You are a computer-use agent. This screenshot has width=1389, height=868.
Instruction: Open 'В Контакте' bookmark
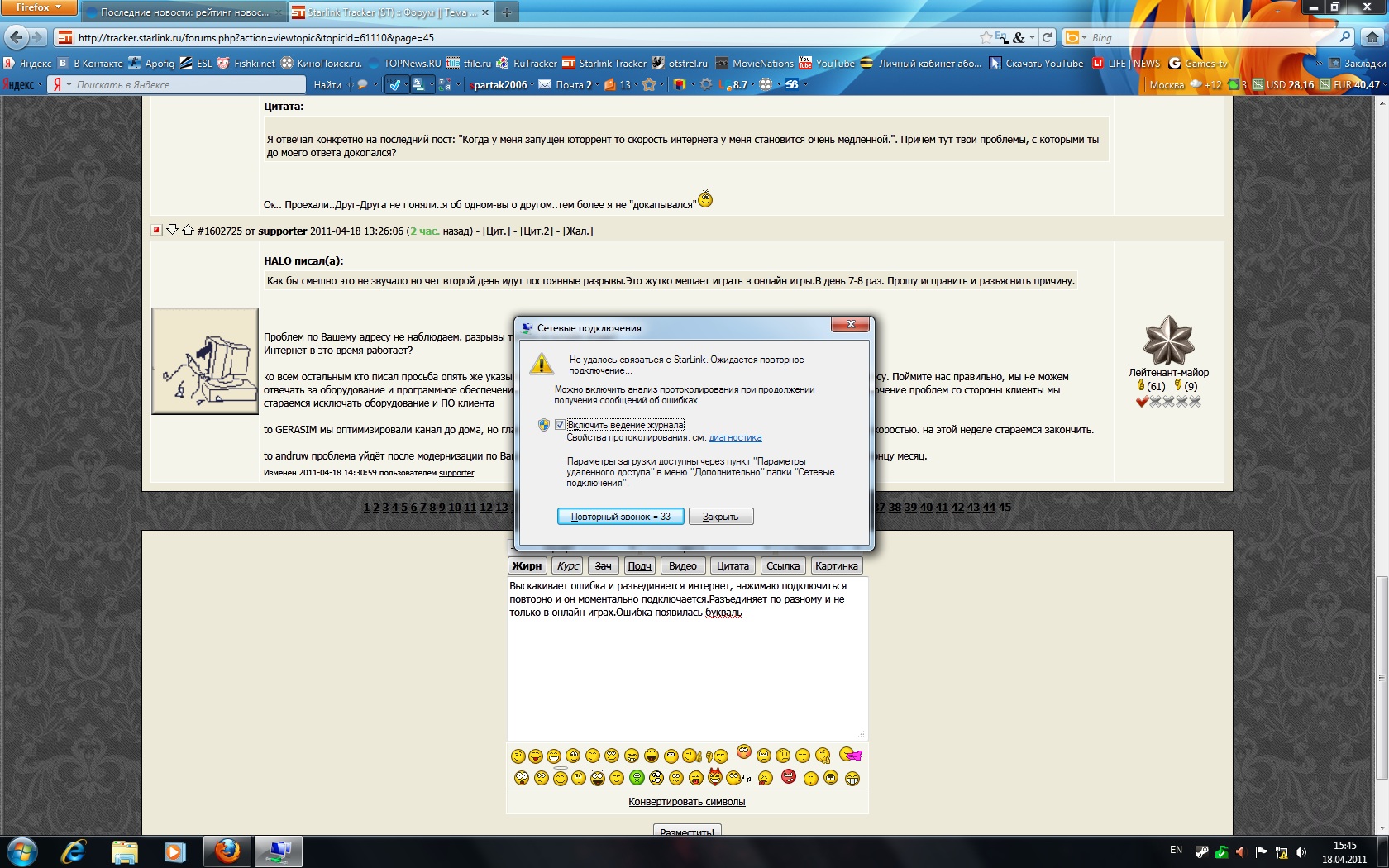(91, 63)
